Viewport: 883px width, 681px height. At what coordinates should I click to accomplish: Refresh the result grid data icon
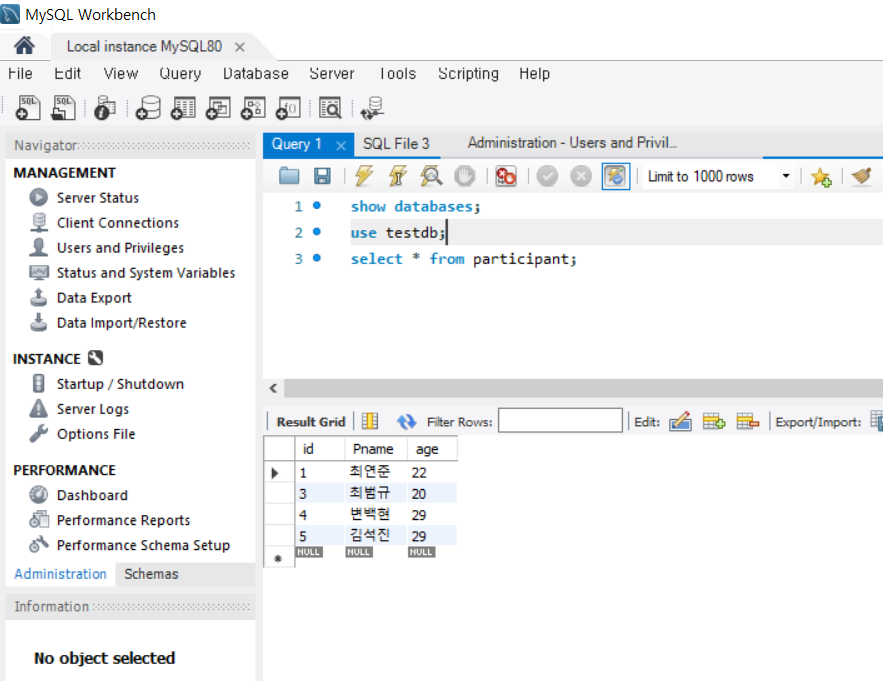(x=406, y=421)
